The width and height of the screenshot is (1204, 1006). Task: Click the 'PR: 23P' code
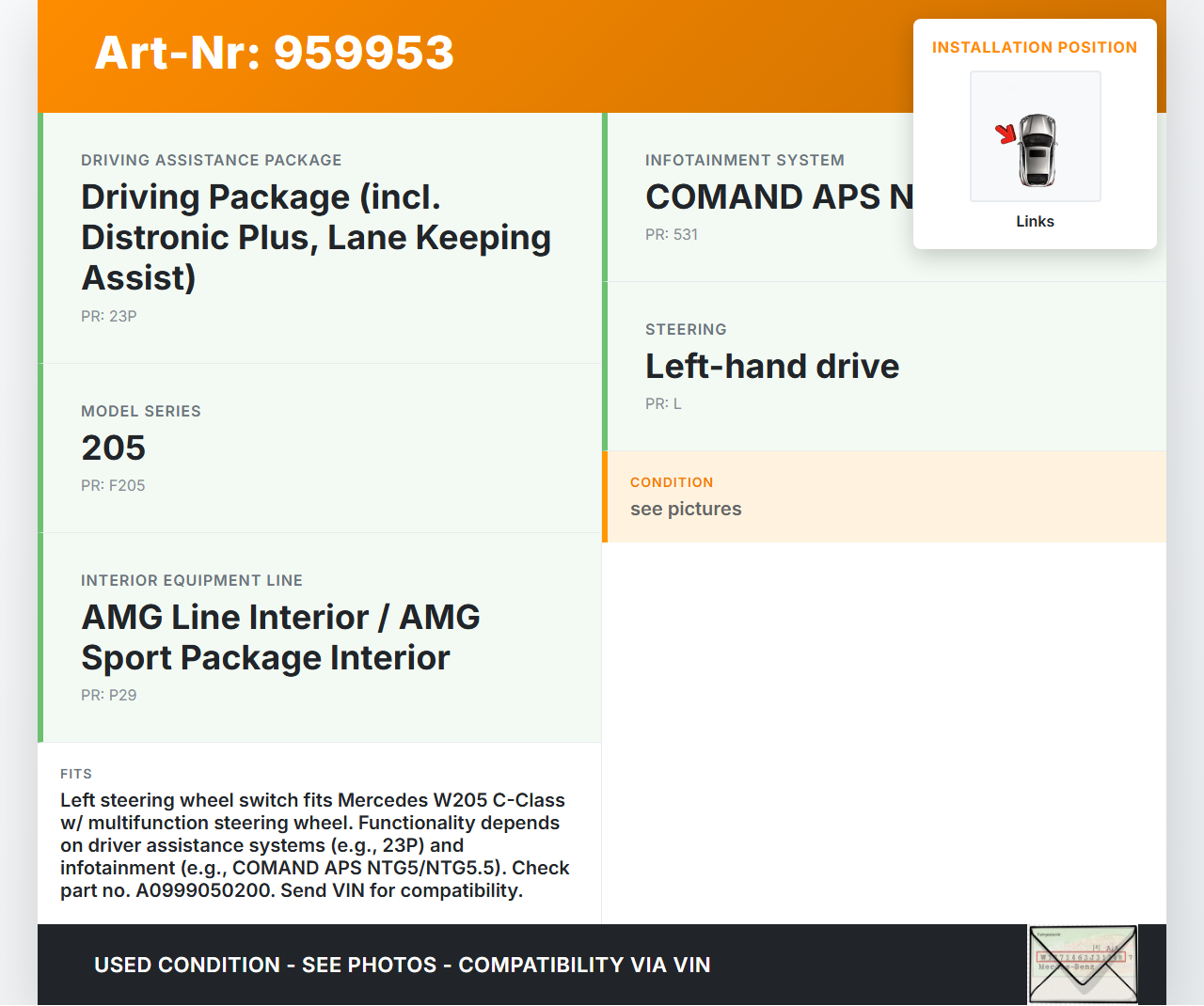coord(108,316)
